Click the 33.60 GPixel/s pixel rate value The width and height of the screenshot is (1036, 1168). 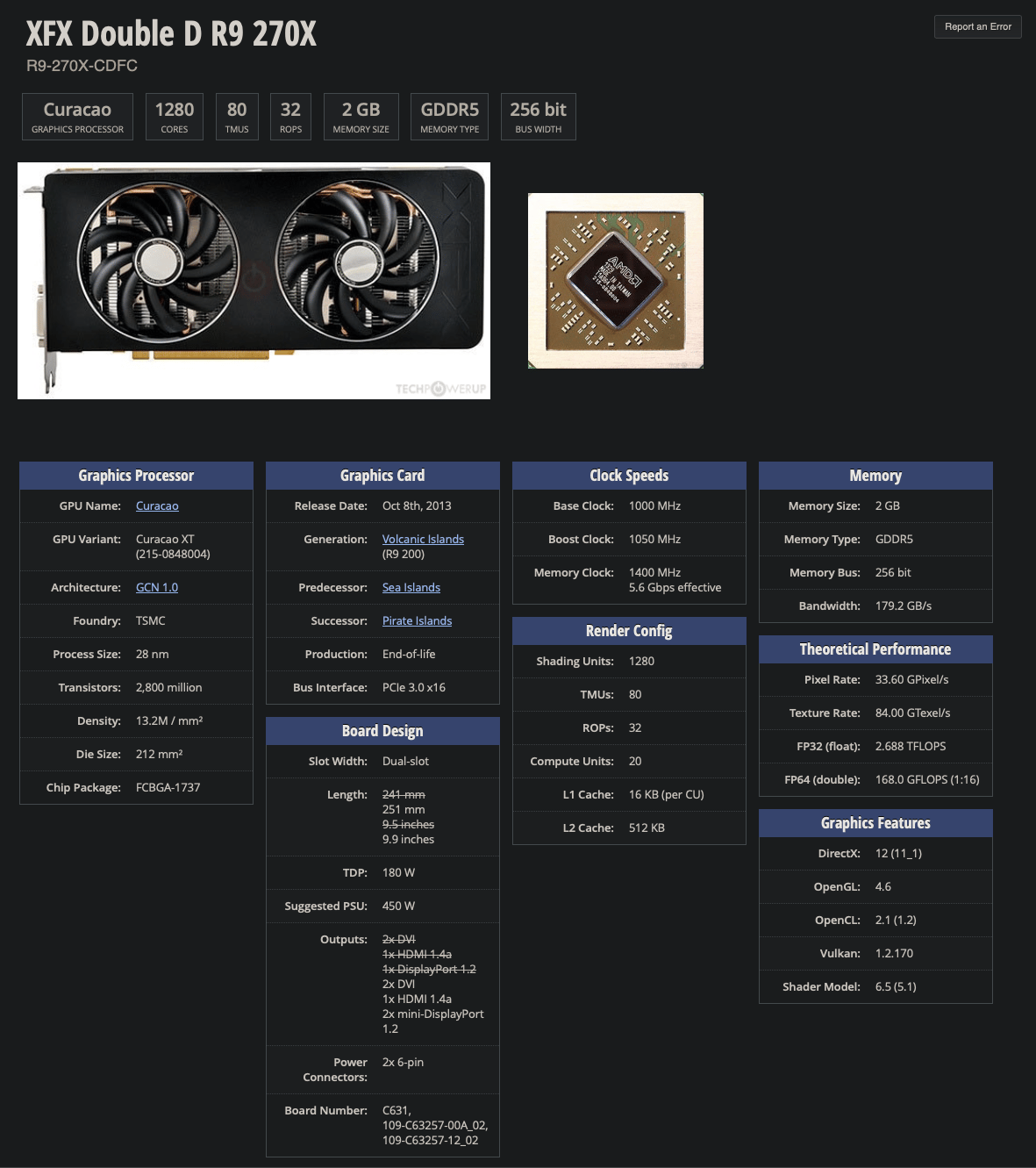[911, 680]
